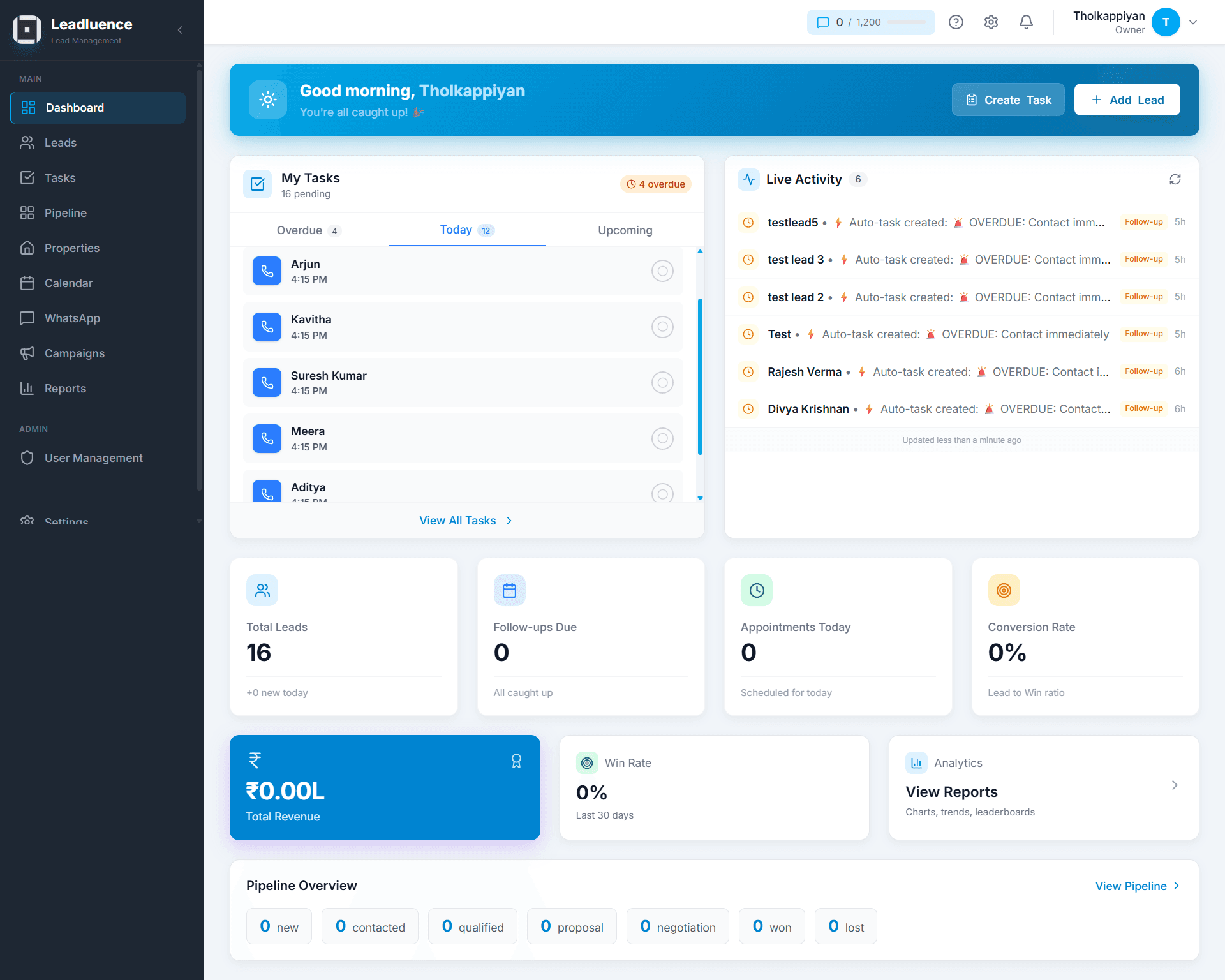Open the WhatsApp panel from the sidebar

(72, 318)
